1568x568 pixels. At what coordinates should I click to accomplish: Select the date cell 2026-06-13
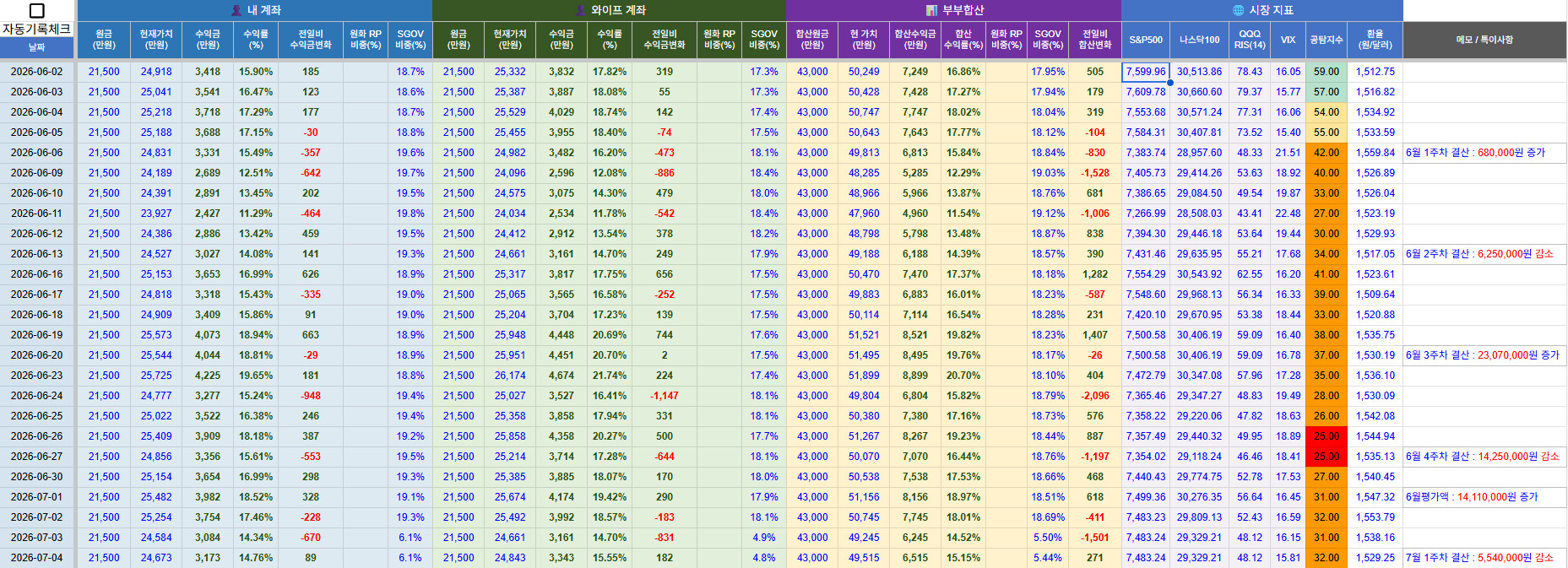click(37, 254)
